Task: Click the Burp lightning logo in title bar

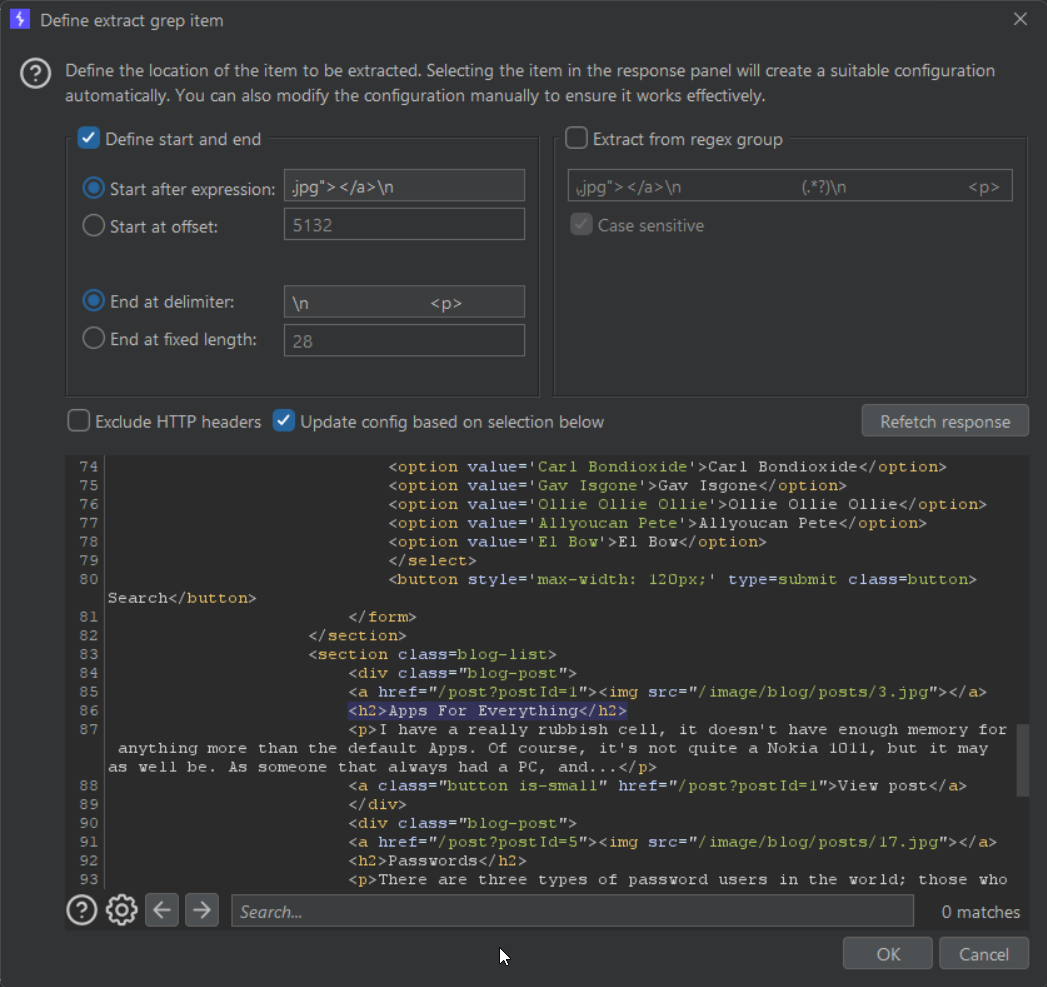Action: (19, 20)
